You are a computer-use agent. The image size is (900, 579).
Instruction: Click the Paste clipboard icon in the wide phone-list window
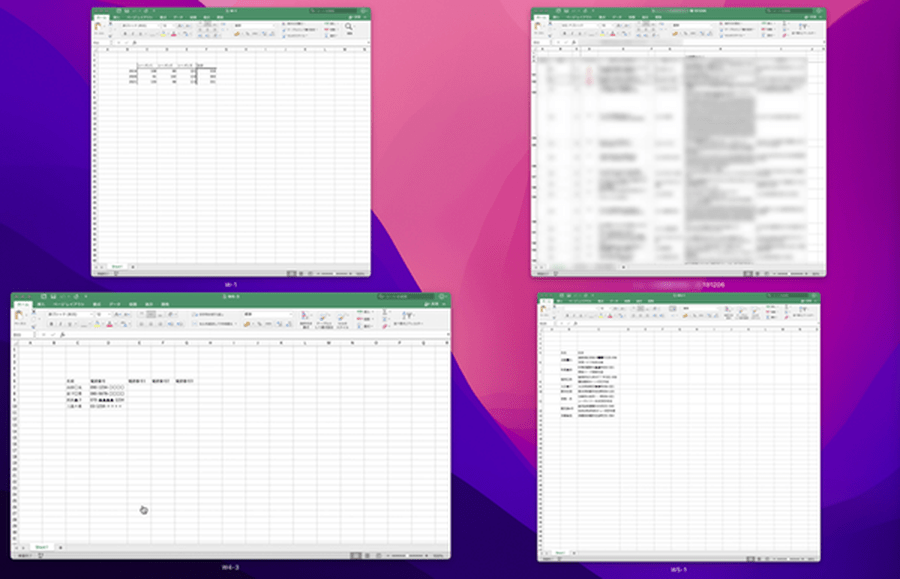coord(18,315)
